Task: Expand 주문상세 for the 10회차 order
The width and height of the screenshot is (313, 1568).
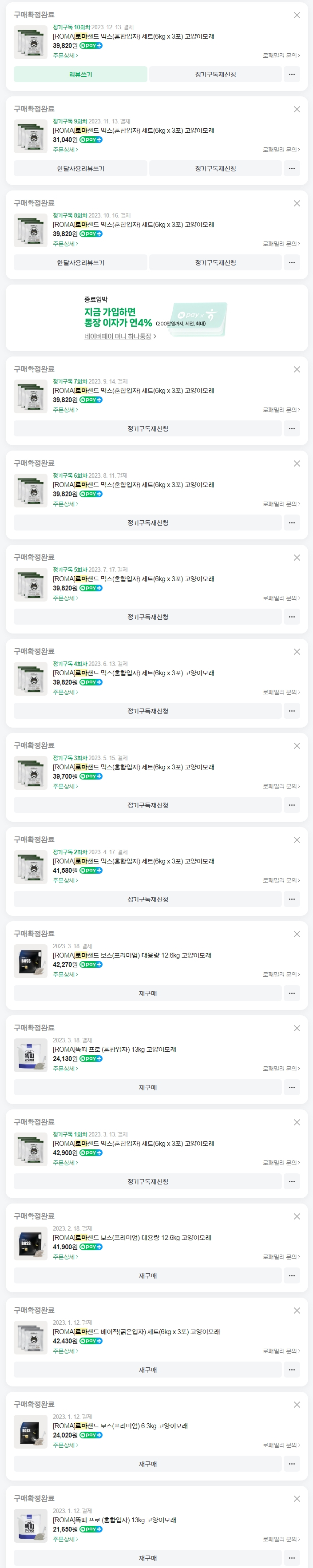Action: point(65,56)
